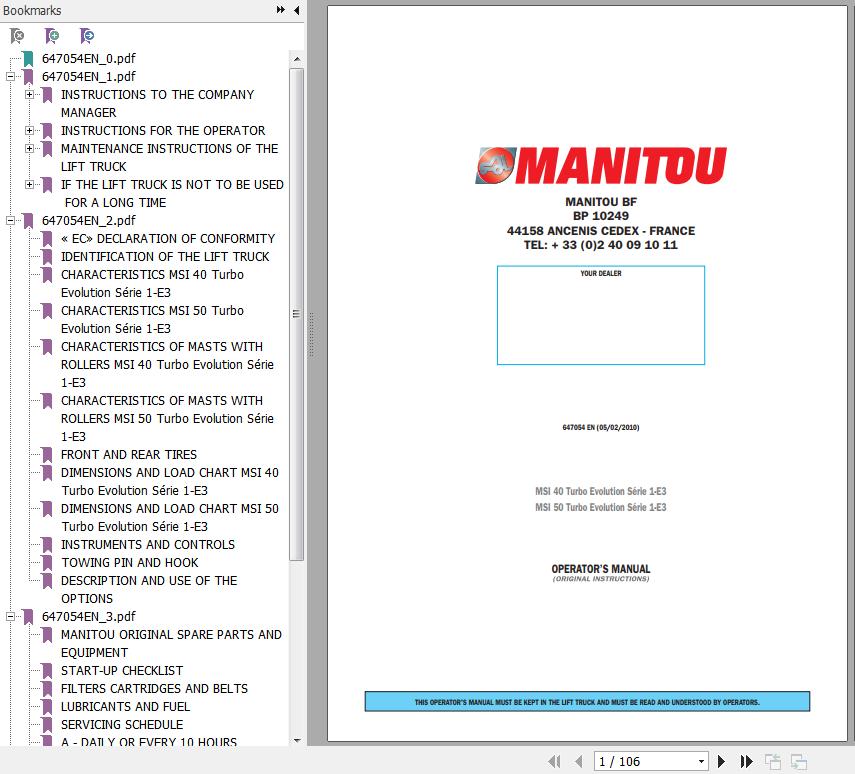Open CHARACTERISTICS OF MASTS WITH ROLLERS MSI 50 bookmark
Viewport: 855px width, 774px height.
click(167, 418)
